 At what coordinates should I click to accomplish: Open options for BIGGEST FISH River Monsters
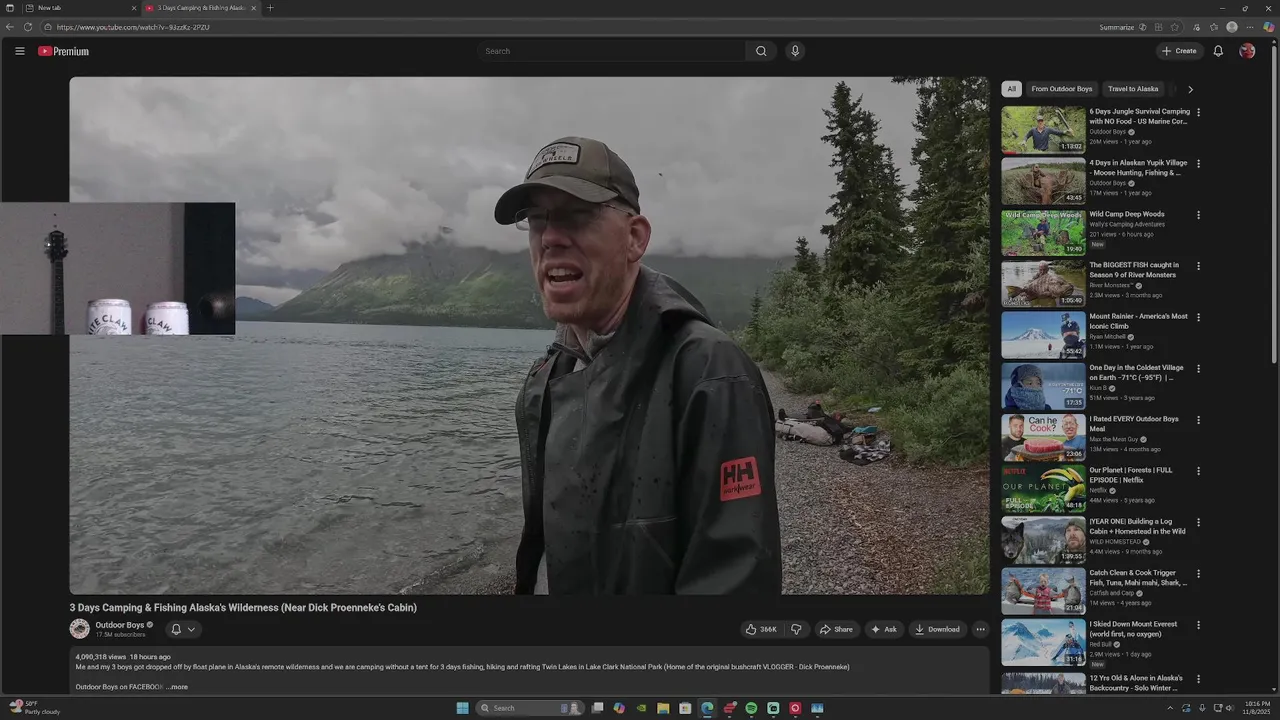point(1198,266)
